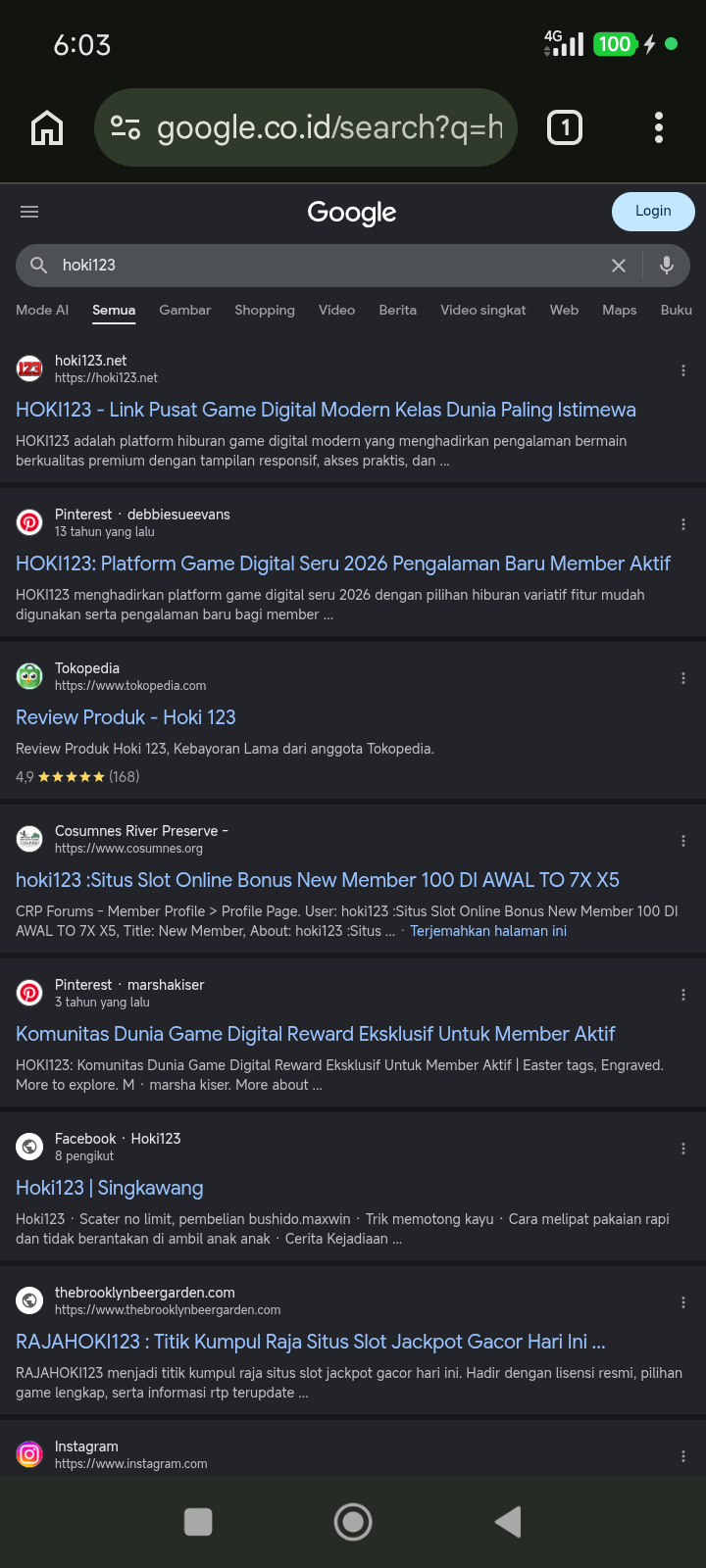Tap the Login button
706x1568 pixels.
[653, 212]
